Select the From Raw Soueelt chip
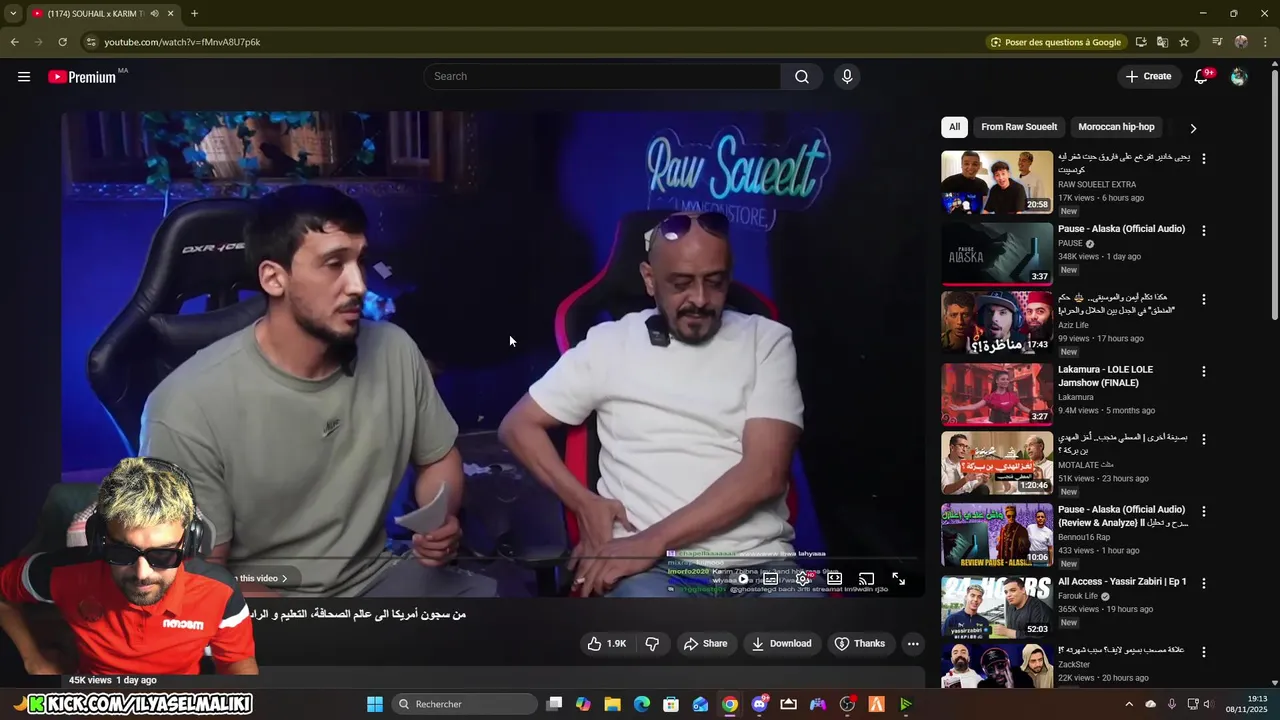The height and width of the screenshot is (720, 1280). (1019, 127)
